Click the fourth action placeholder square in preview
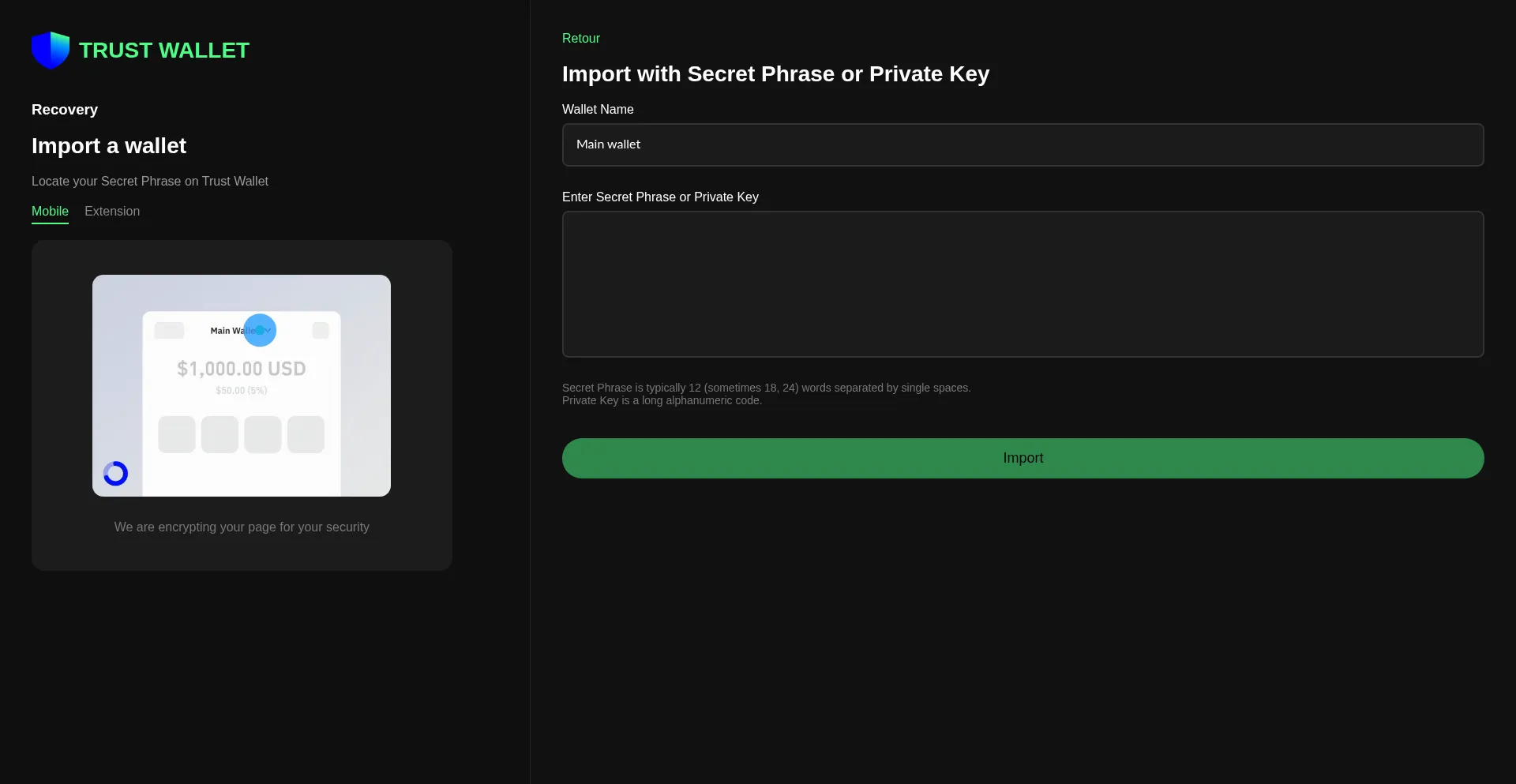Screen dimensions: 1516x784 click(306, 434)
